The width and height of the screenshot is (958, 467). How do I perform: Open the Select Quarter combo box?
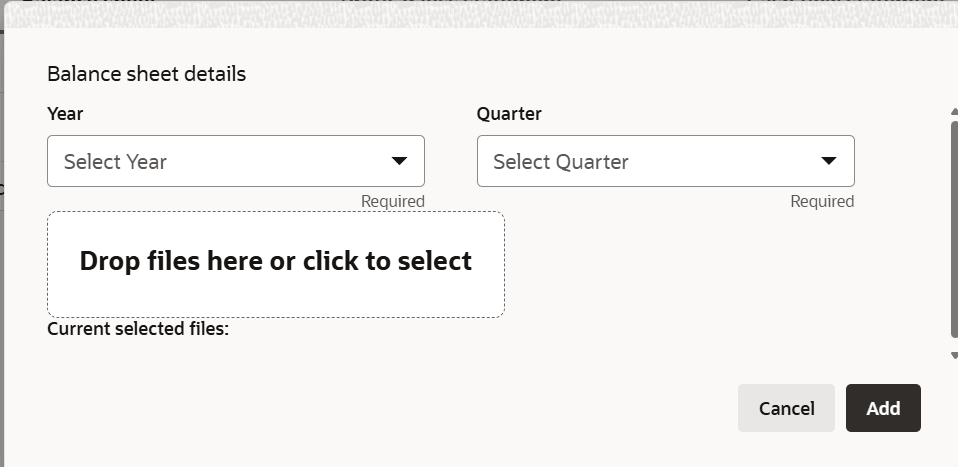pyautogui.click(x=665, y=161)
